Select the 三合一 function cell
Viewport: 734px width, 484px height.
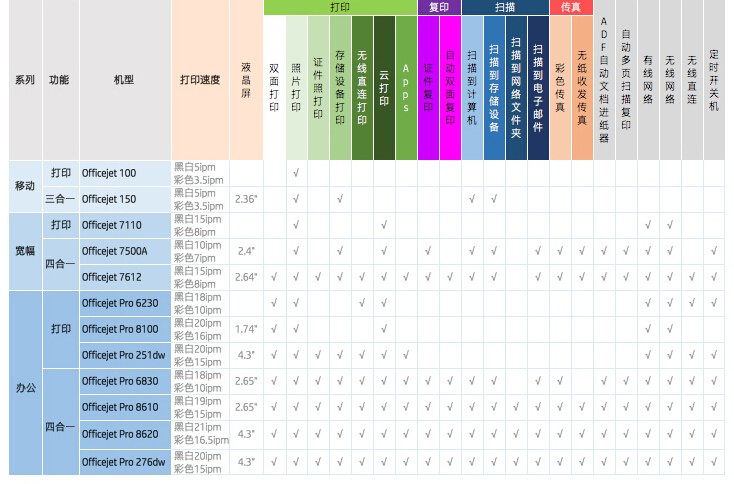[60, 199]
